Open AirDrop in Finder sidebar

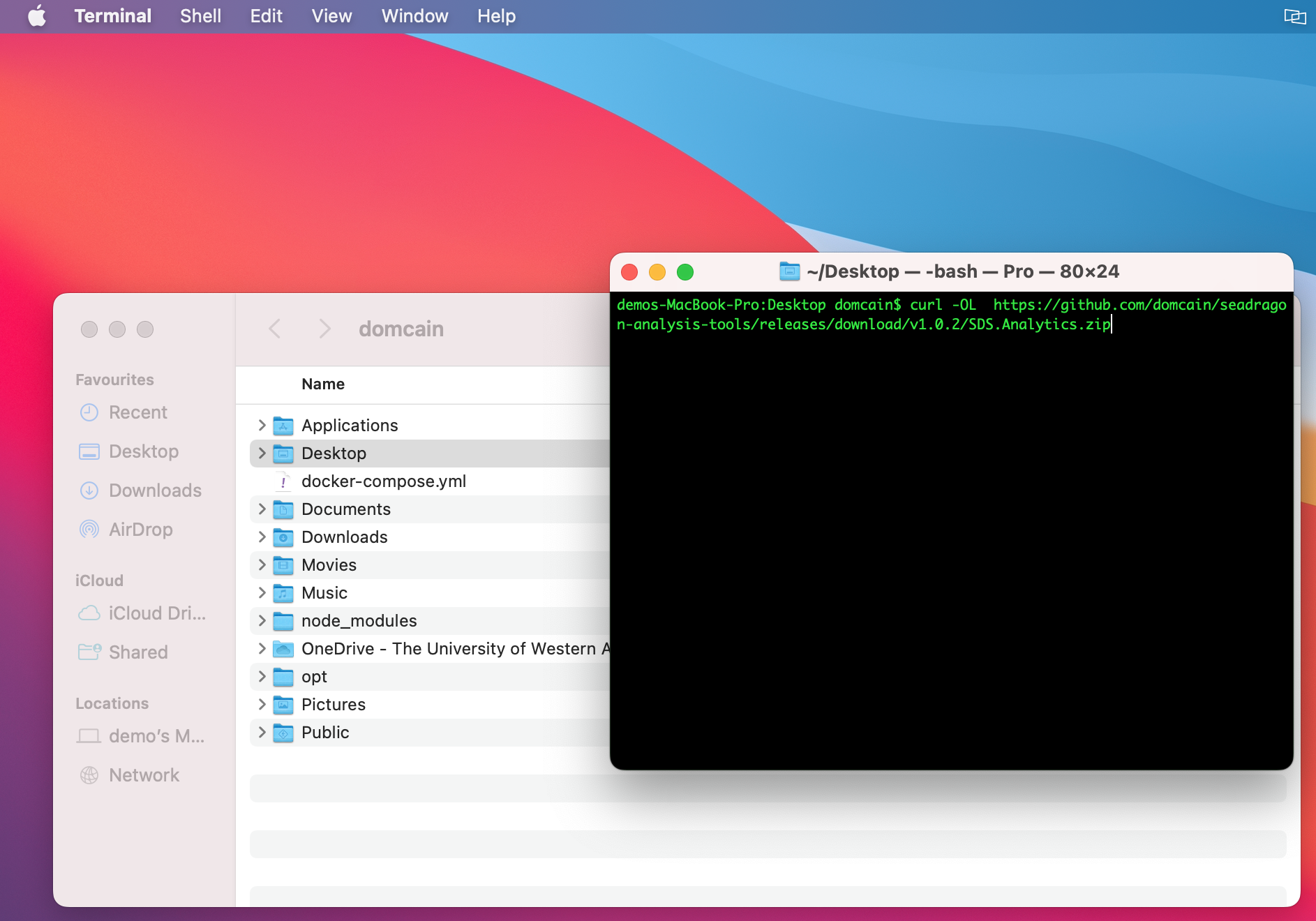126,530
